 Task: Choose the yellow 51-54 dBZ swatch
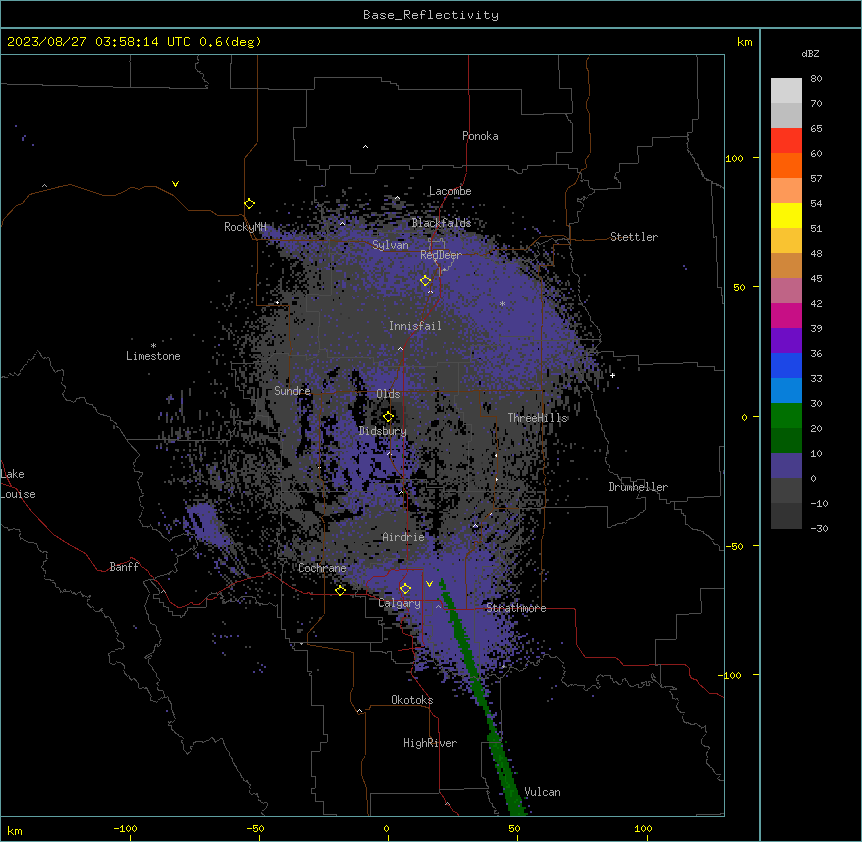786,215
